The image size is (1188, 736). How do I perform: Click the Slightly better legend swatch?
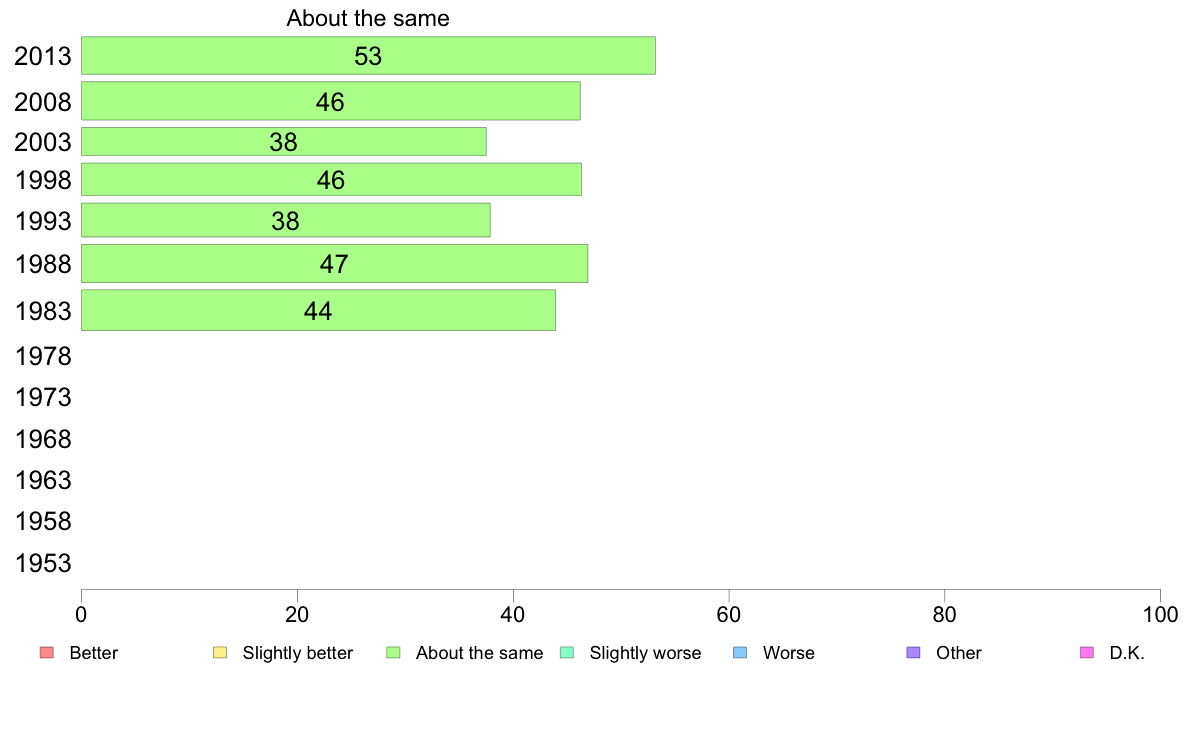tap(220, 653)
